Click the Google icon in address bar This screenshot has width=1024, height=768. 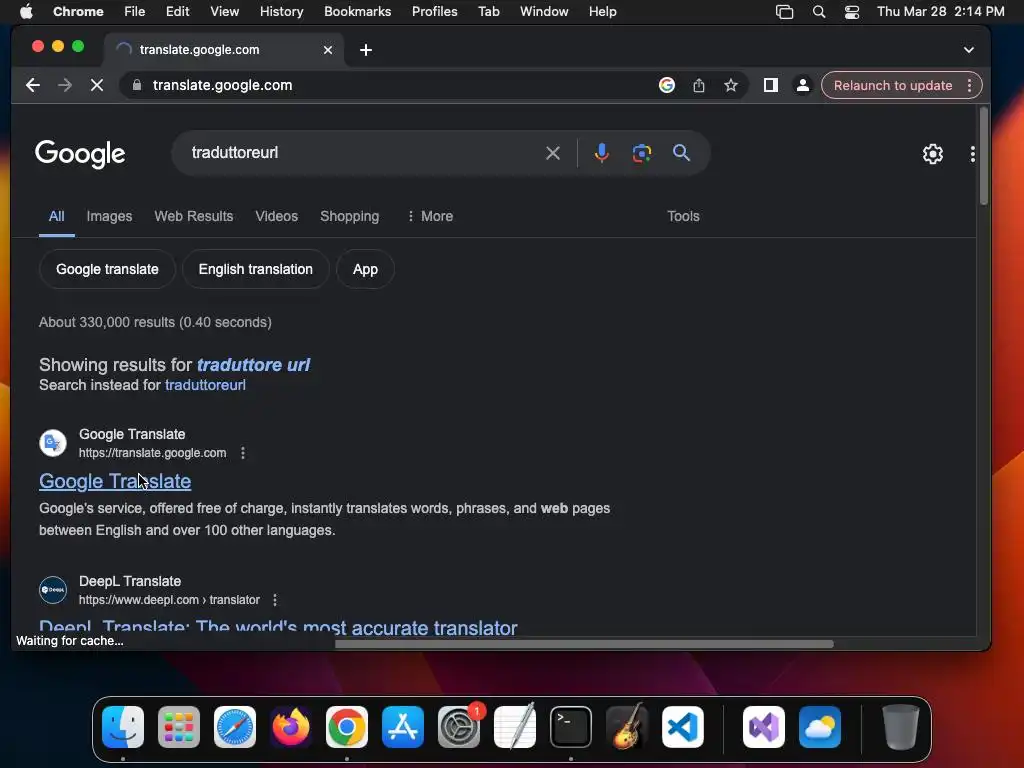click(x=667, y=85)
